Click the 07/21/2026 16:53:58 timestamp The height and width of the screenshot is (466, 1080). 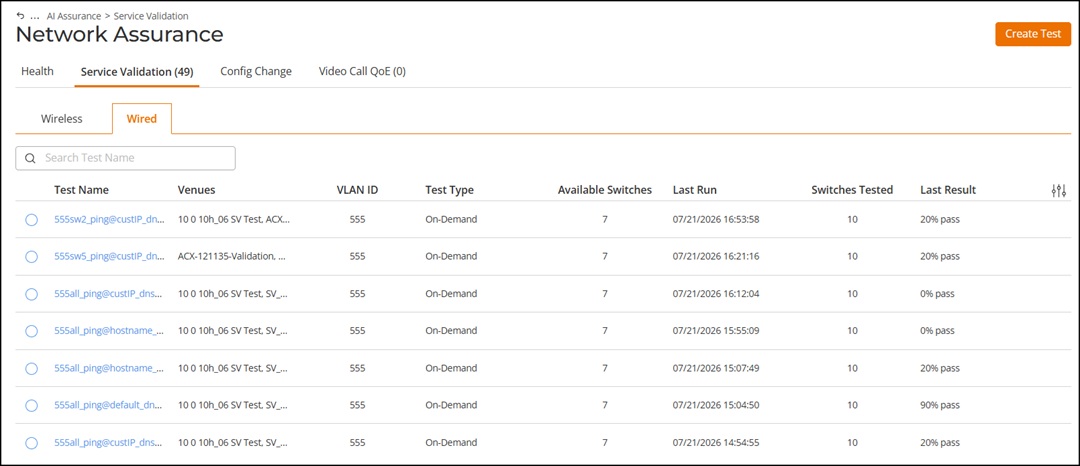click(716, 220)
